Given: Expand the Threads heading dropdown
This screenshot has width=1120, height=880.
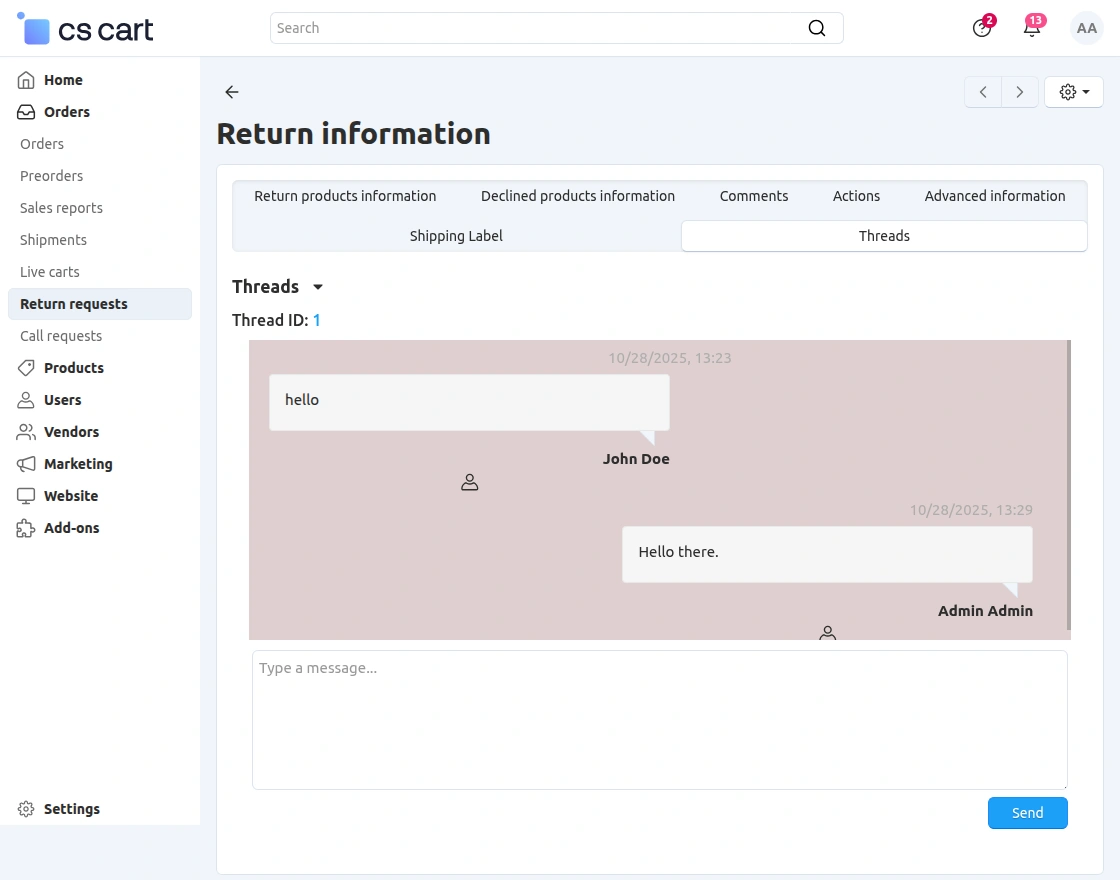Looking at the screenshot, I should click(x=318, y=287).
